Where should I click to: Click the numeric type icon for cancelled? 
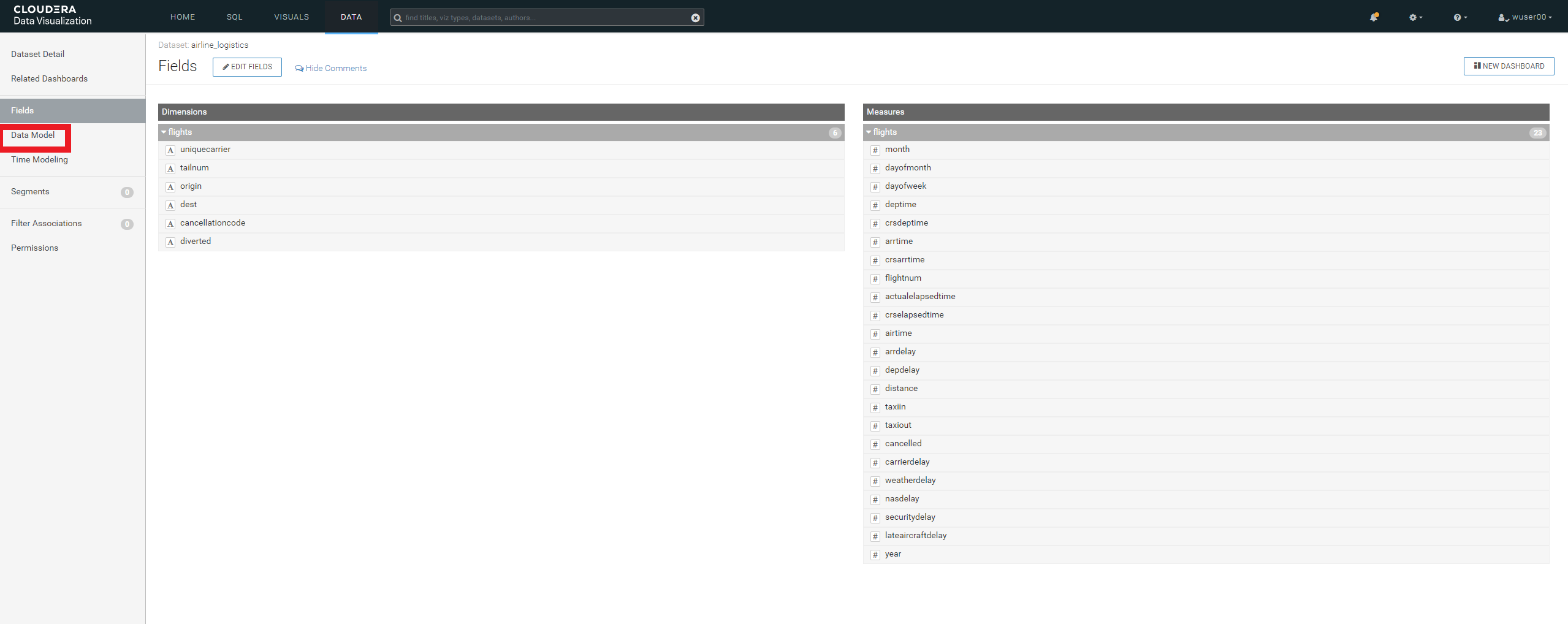point(875,444)
